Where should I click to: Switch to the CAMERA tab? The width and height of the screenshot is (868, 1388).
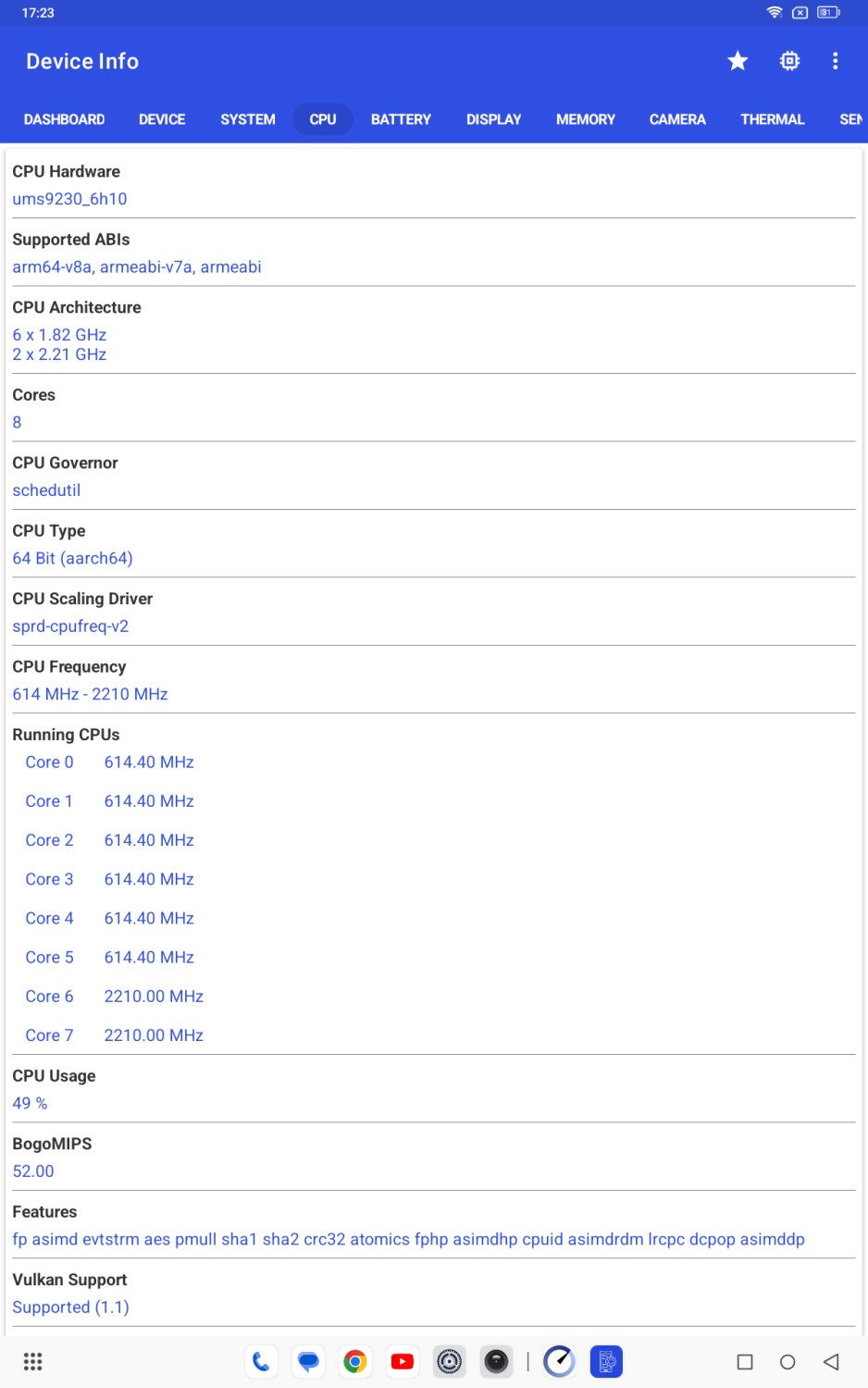[x=677, y=119]
